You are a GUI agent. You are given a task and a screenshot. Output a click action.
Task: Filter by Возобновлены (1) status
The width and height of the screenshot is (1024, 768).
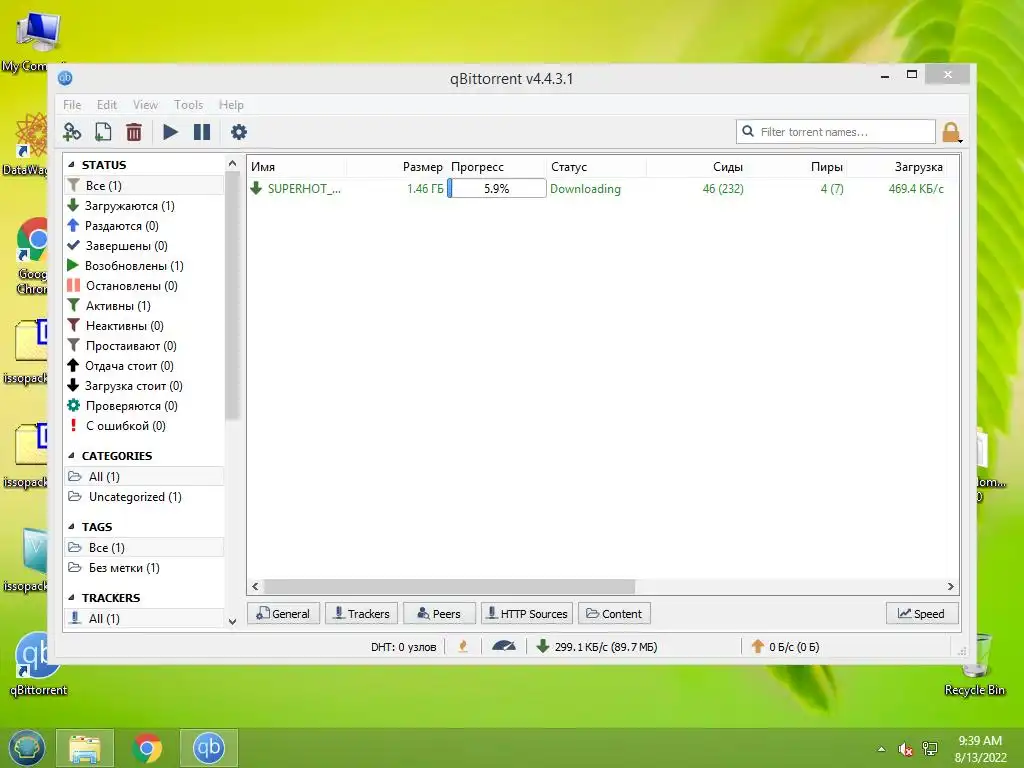click(x=134, y=266)
